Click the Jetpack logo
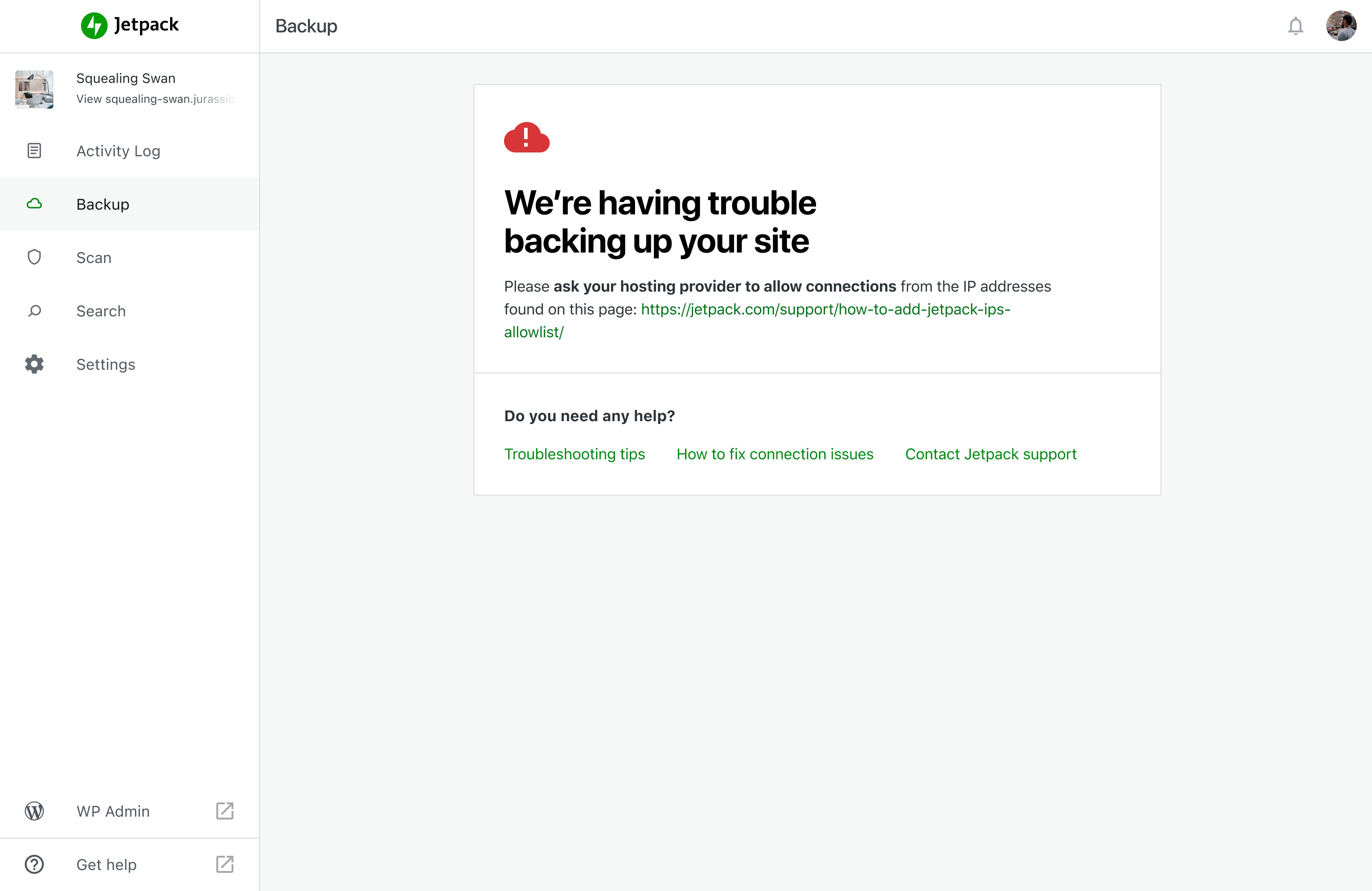Image resolution: width=1372 pixels, height=891 pixels. tap(129, 25)
